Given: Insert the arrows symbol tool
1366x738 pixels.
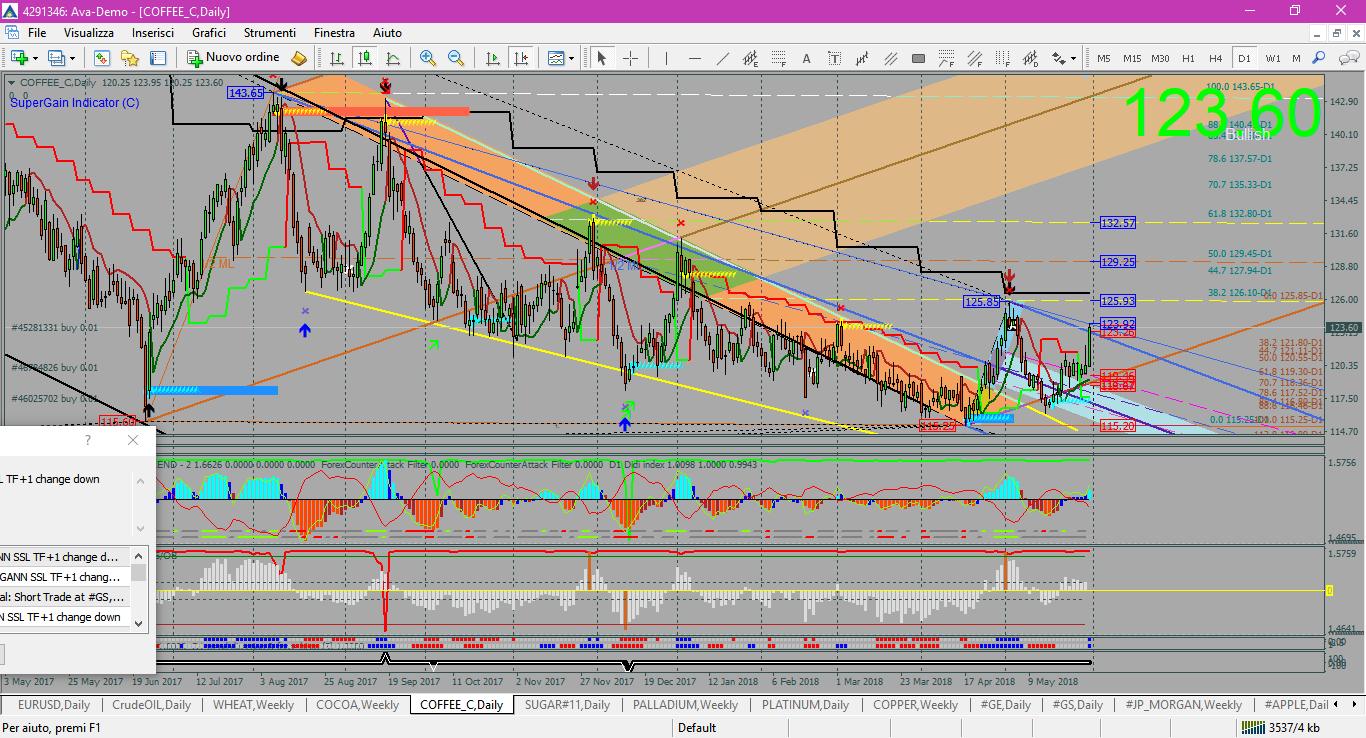Looking at the screenshot, I should coord(1059,58).
